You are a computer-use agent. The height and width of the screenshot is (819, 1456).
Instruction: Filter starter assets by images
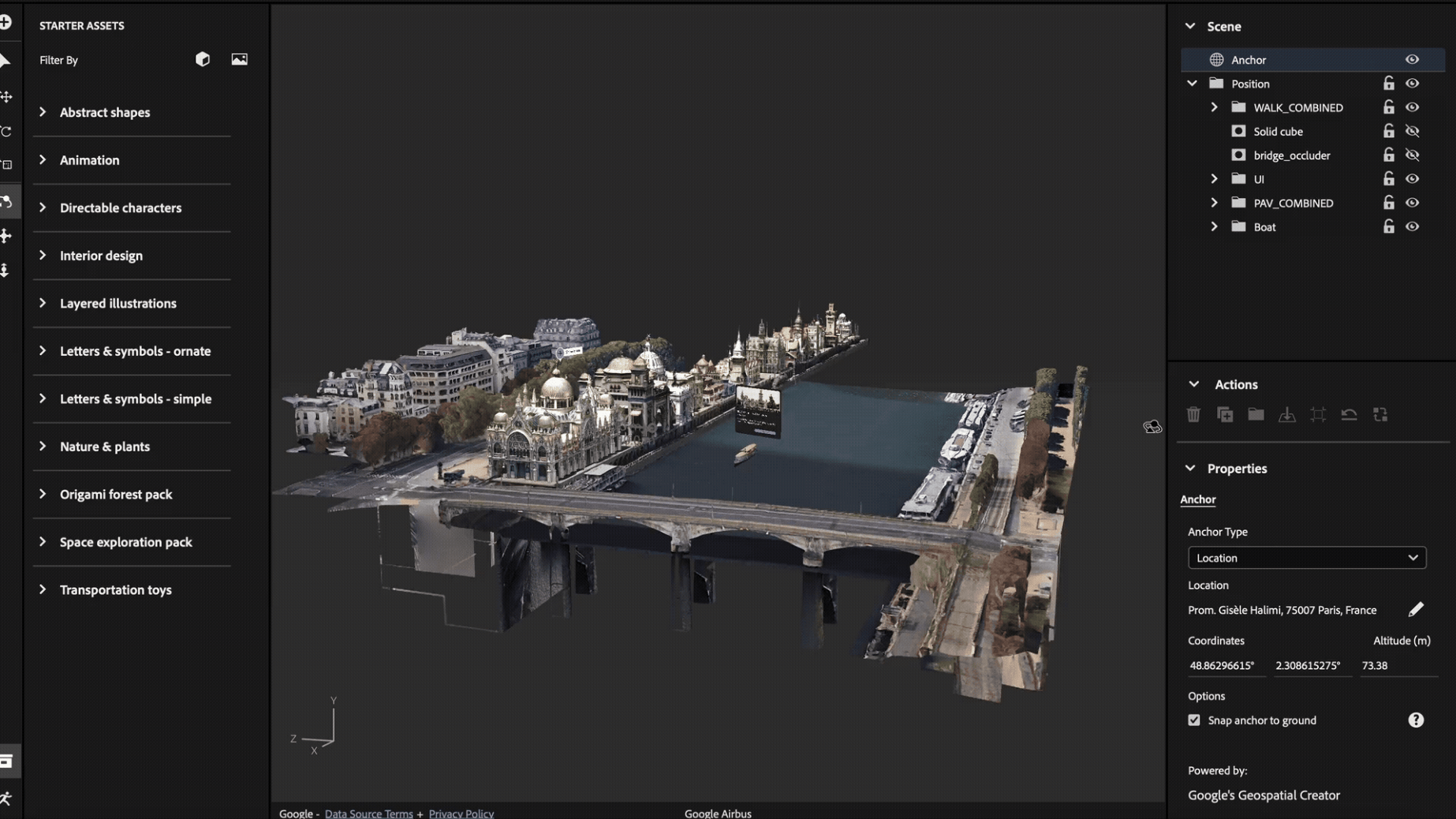coord(239,59)
